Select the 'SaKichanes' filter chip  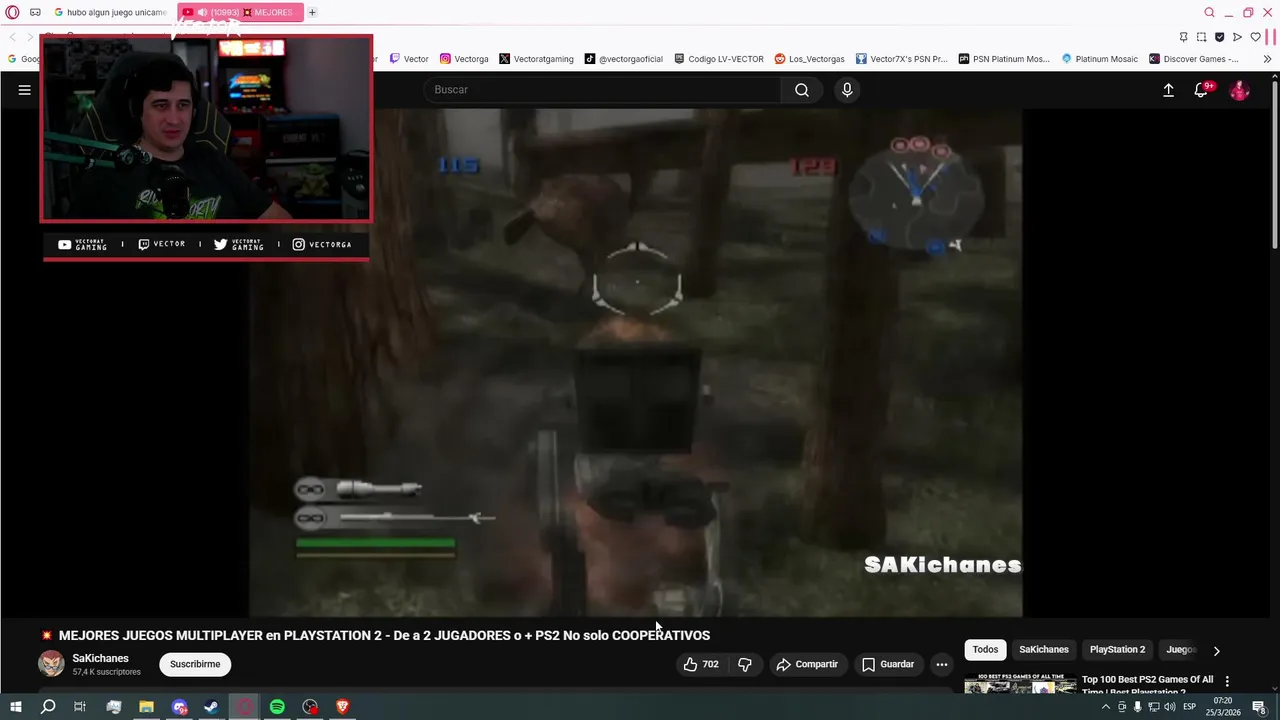1044,650
